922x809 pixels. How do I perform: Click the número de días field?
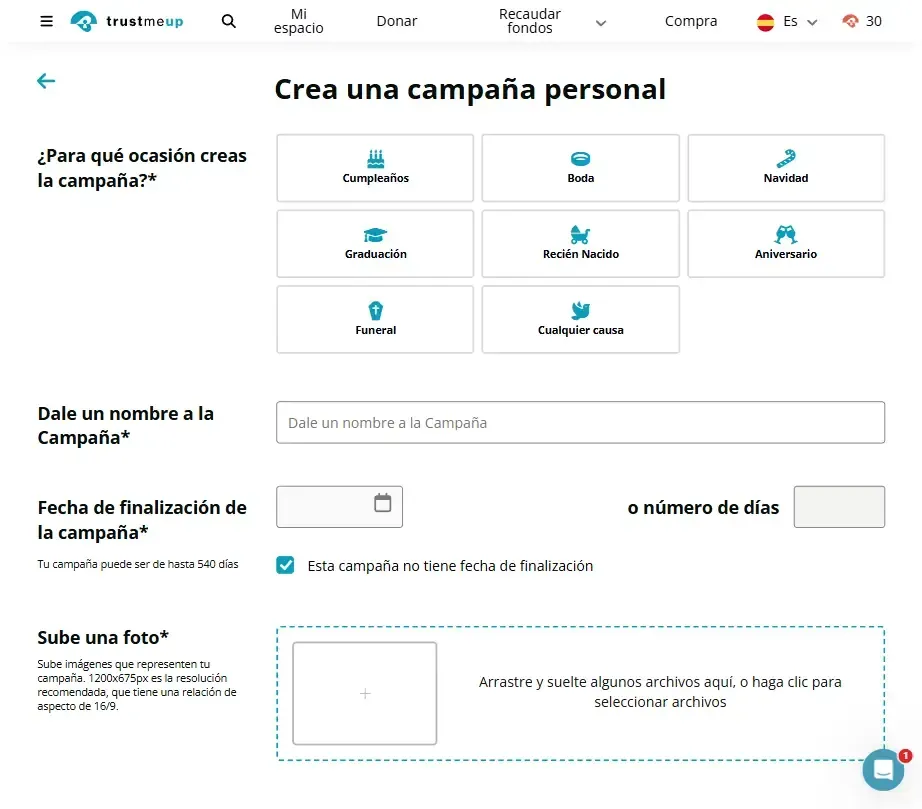click(x=839, y=507)
